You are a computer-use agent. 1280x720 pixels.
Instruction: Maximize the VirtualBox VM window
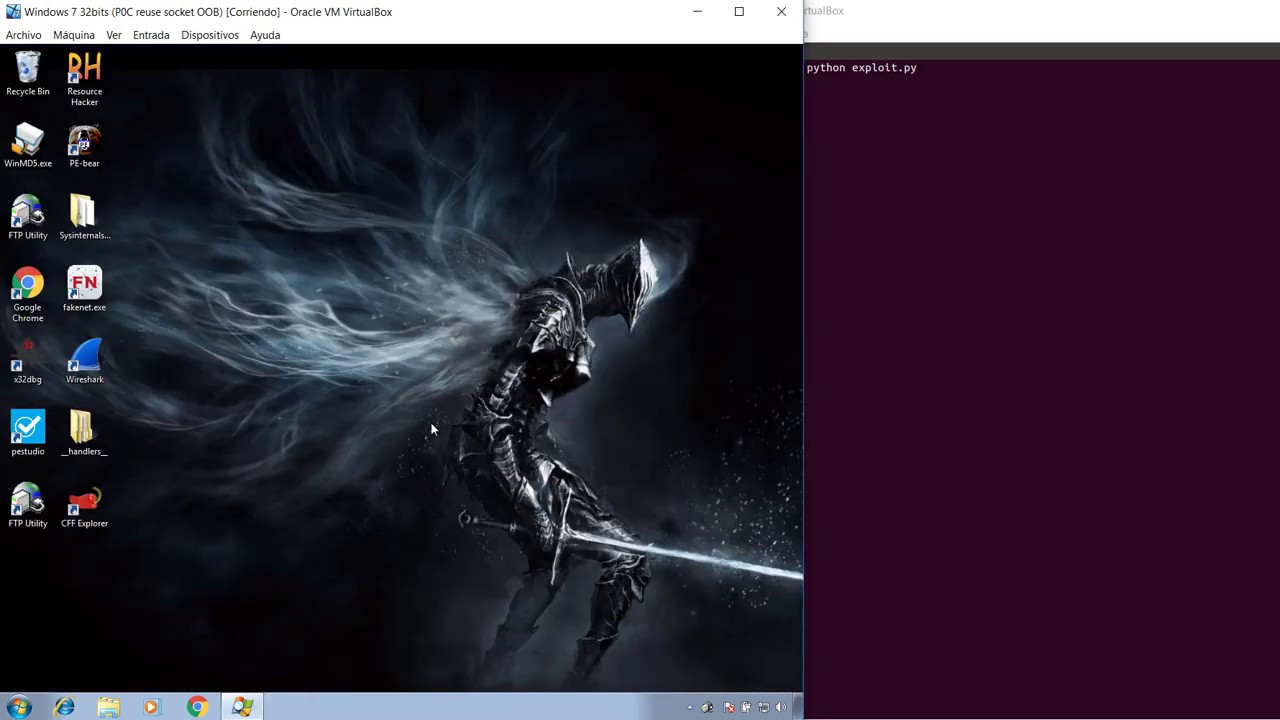click(739, 12)
